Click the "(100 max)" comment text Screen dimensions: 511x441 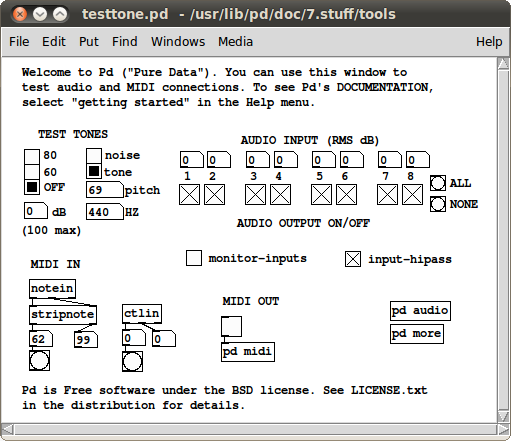pyautogui.click(x=52, y=230)
